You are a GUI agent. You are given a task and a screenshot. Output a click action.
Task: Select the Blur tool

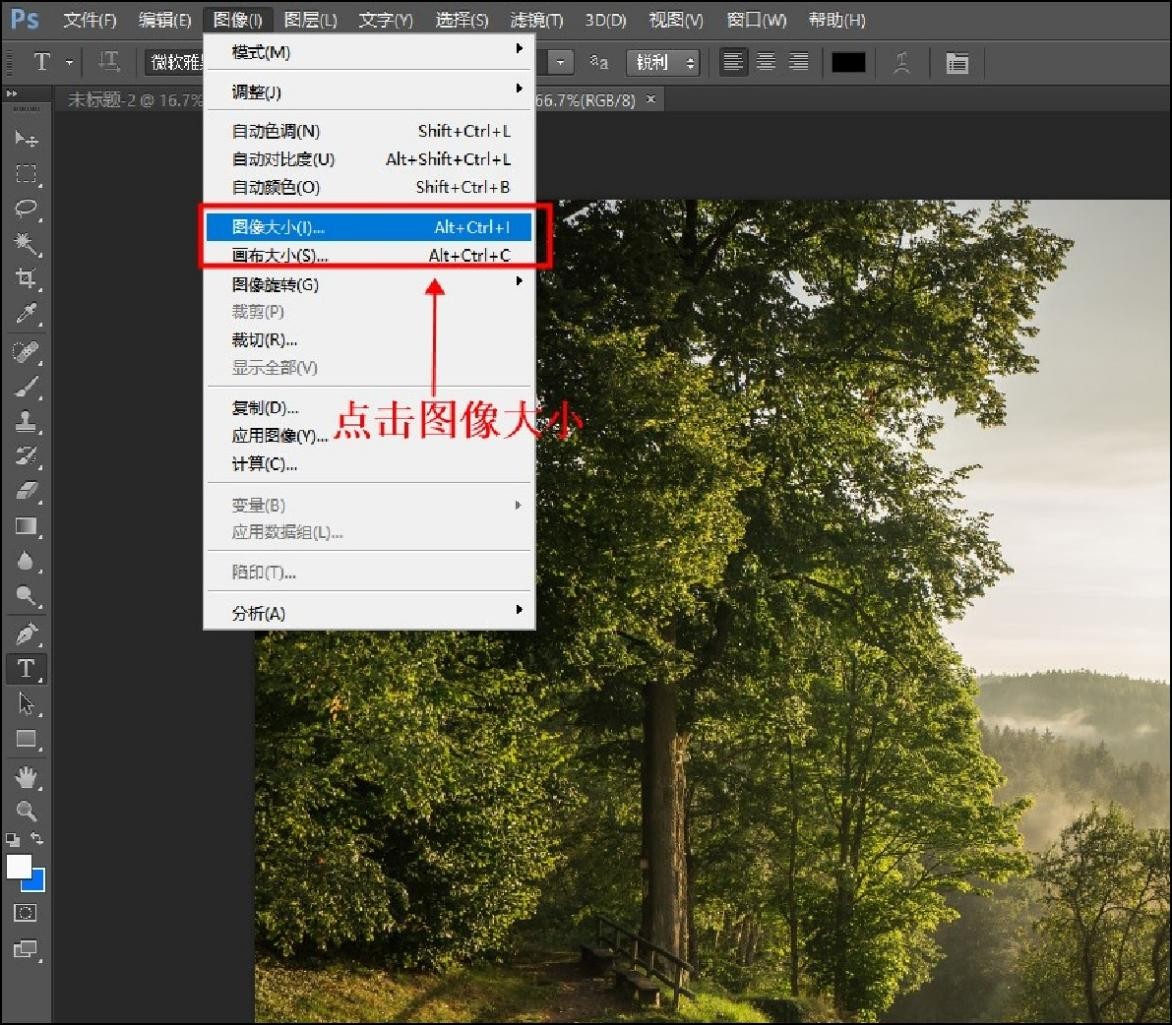[26, 561]
